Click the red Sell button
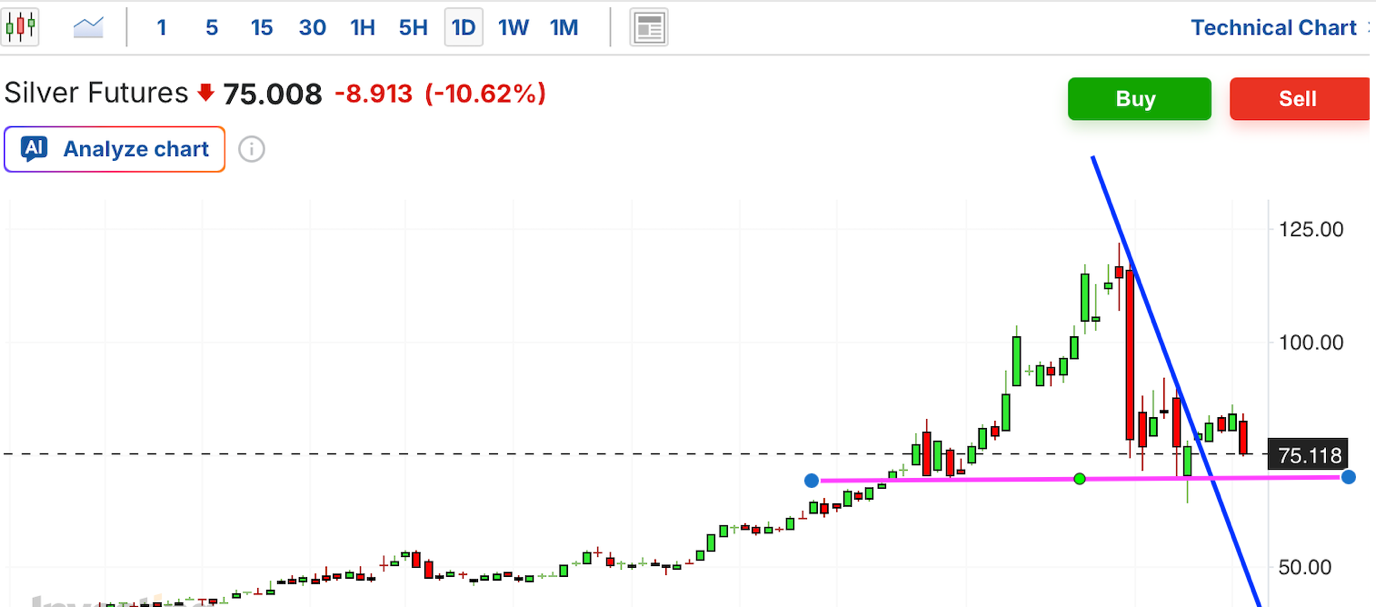 click(1299, 99)
